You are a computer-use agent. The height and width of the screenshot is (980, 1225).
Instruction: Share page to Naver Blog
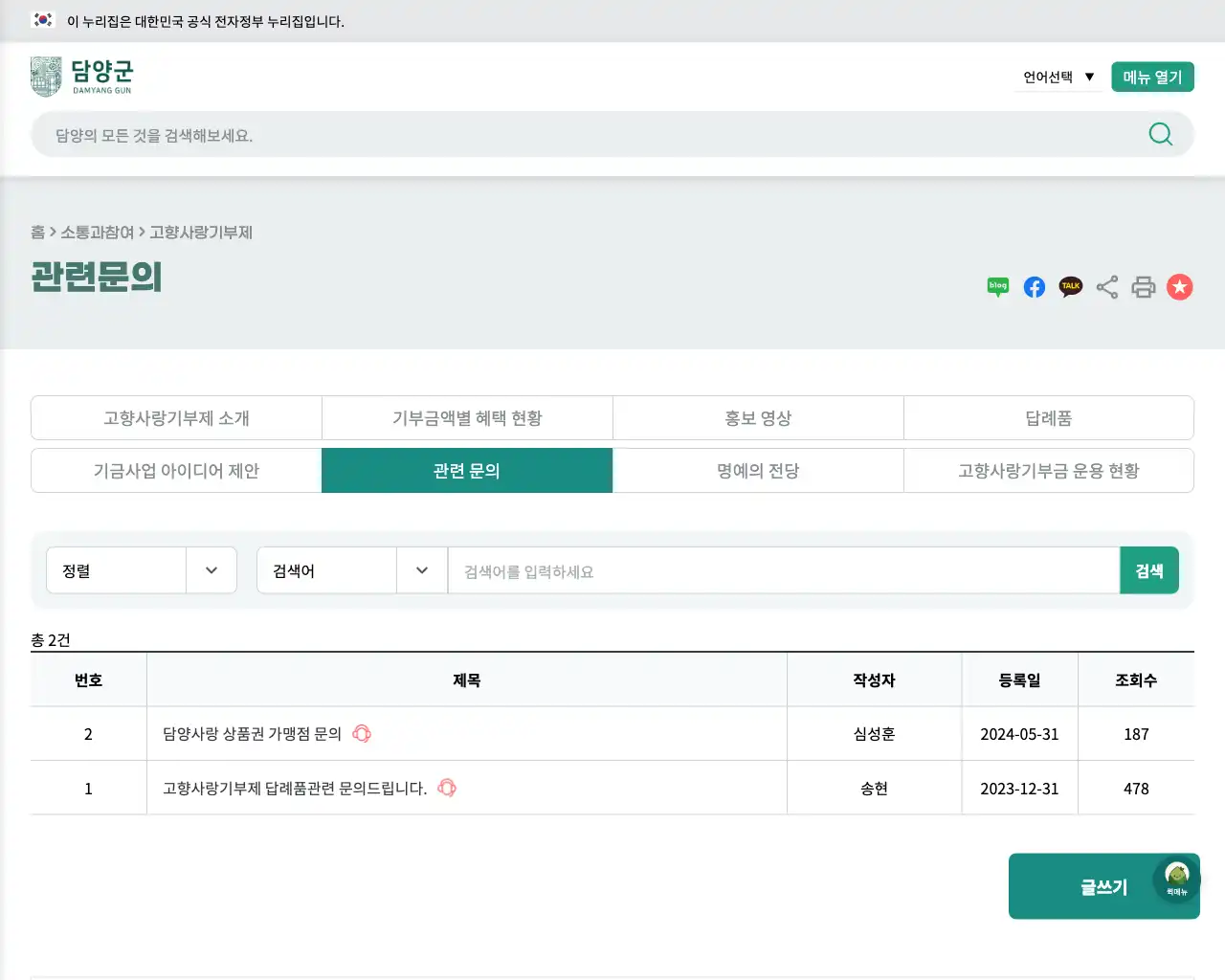coord(997,286)
